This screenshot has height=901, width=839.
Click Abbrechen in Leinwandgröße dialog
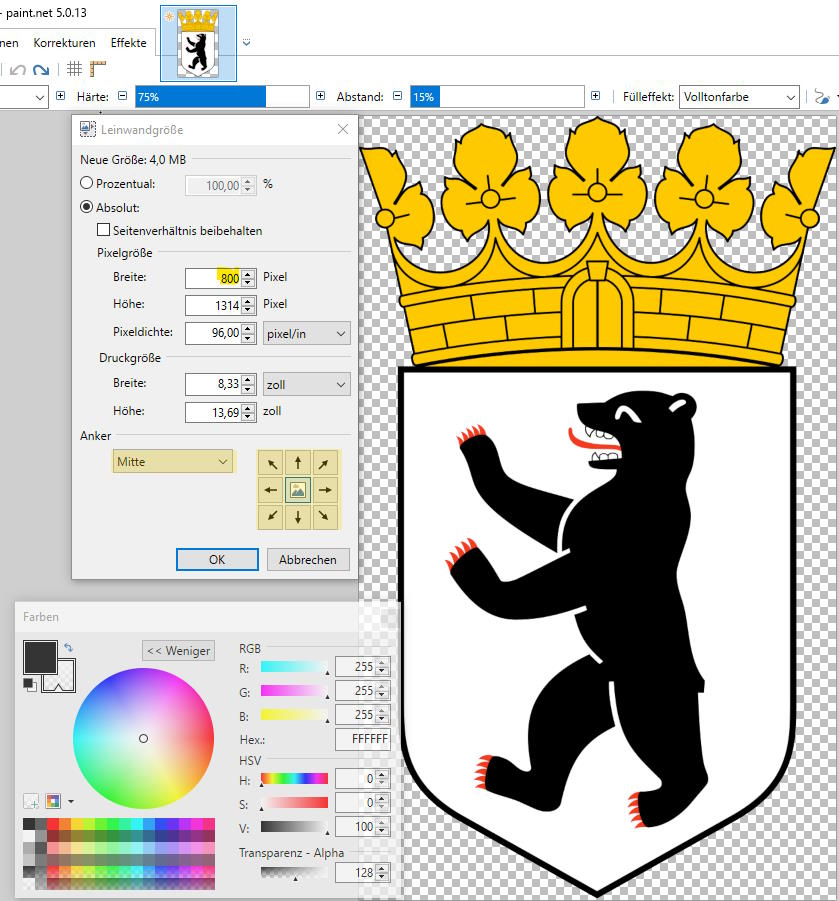point(308,560)
